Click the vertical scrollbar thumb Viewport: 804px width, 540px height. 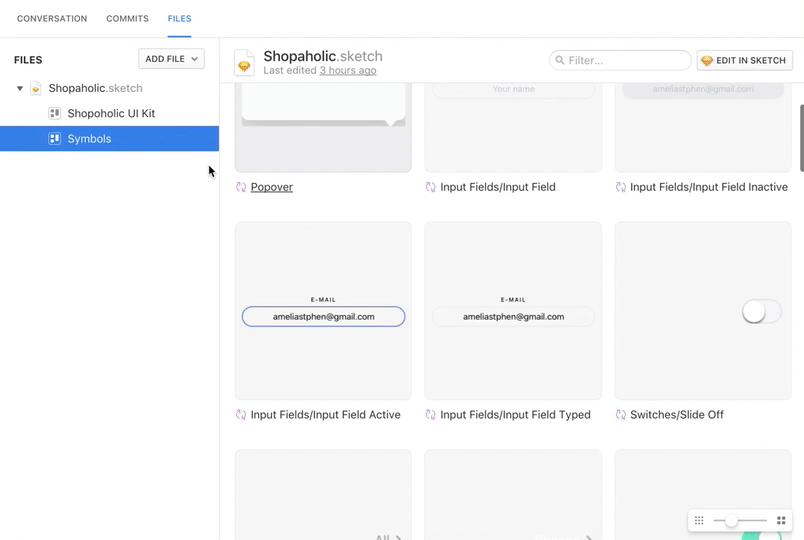pos(801,138)
